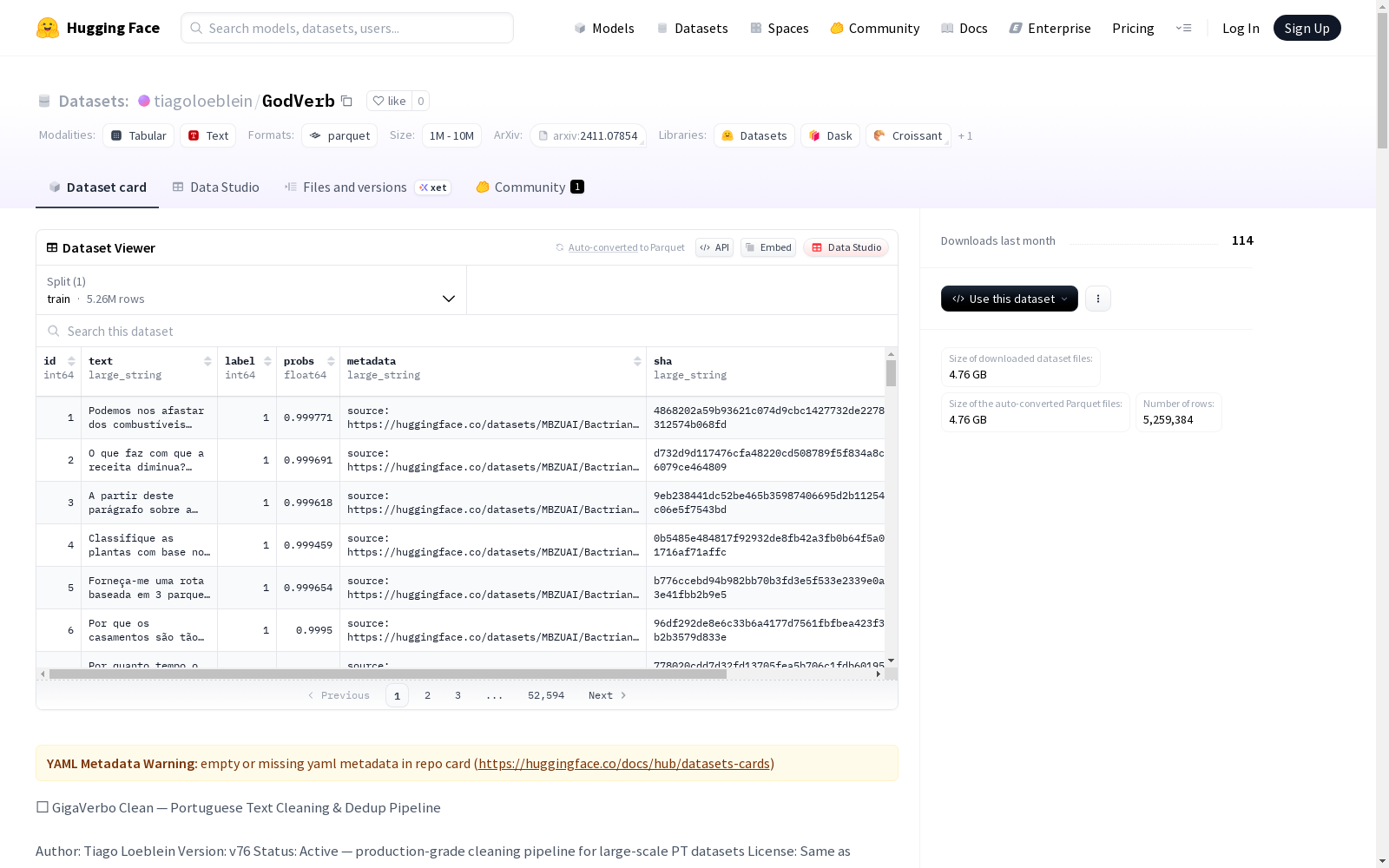
Task: Open the Spaces menu item
Action: pyautogui.click(x=780, y=28)
